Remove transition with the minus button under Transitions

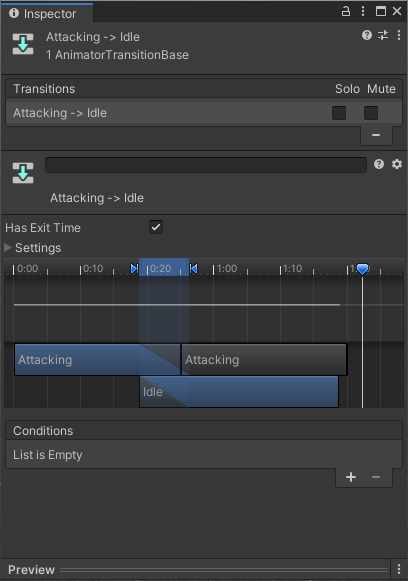pyautogui.click(x=376, y=135)
